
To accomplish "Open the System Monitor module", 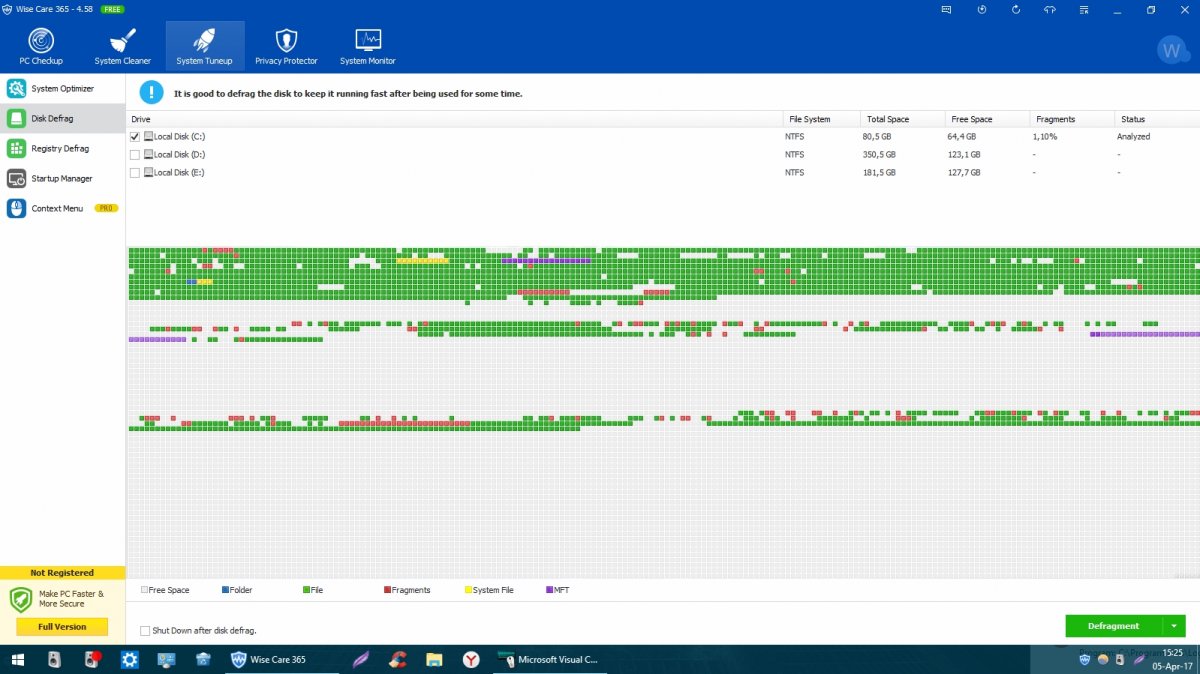I will [x=367, y=46].
